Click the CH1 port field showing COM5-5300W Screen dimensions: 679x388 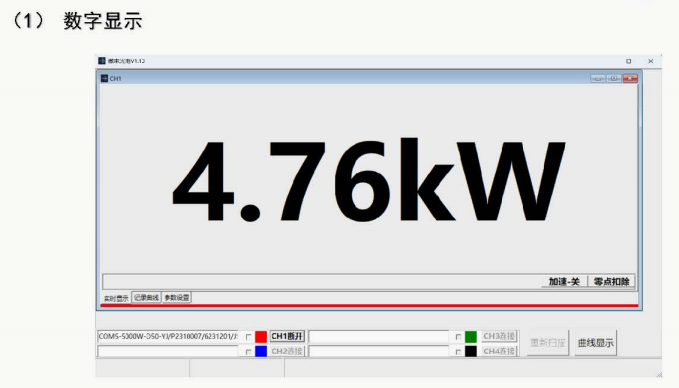pyautogui.click(x=168, y=336)
